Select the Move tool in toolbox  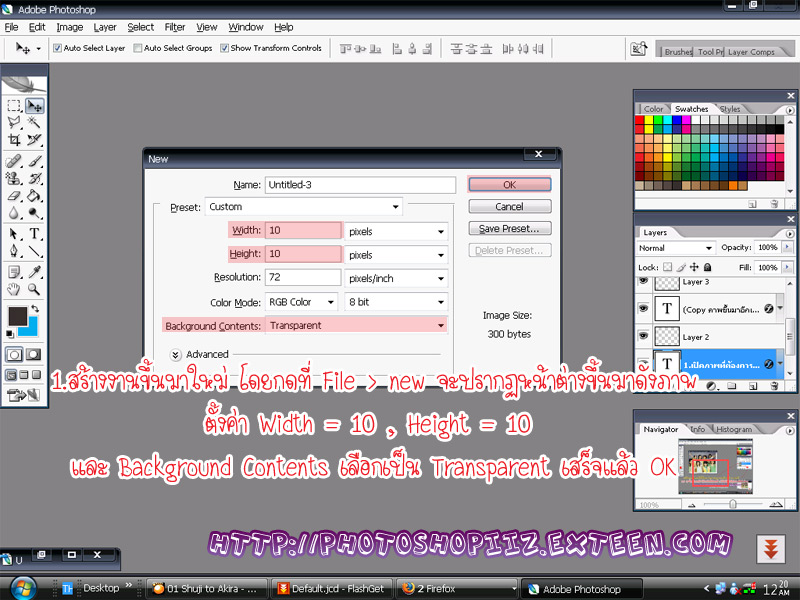34,106
